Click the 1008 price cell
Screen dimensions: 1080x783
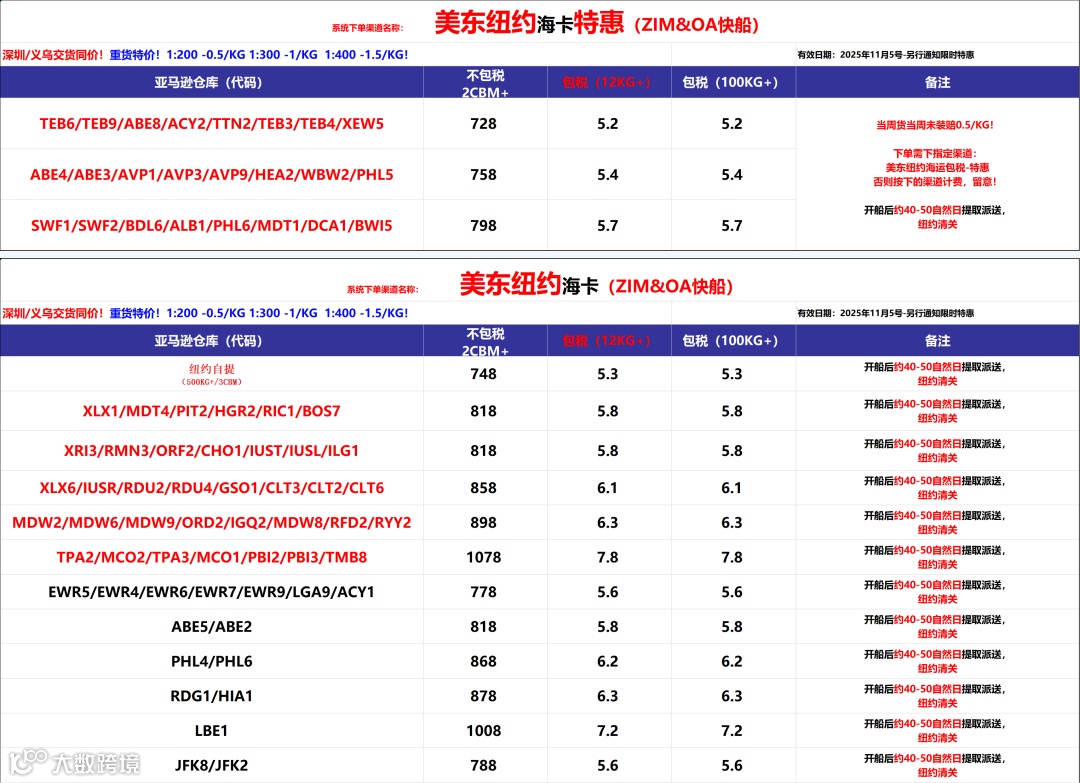pos(484,731)
